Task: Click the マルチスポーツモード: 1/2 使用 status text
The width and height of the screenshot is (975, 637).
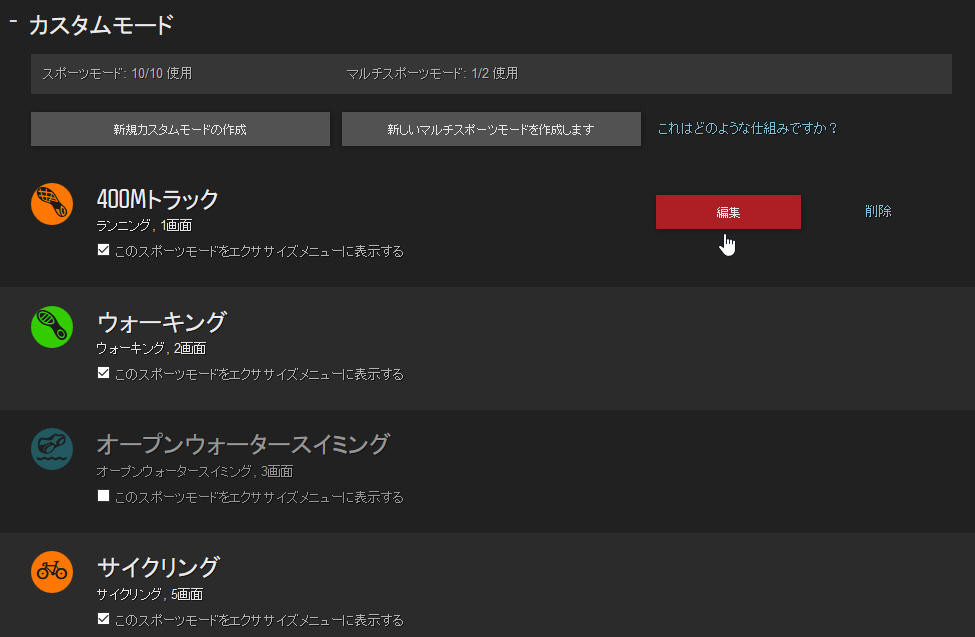Action: (x=432, y=73)
